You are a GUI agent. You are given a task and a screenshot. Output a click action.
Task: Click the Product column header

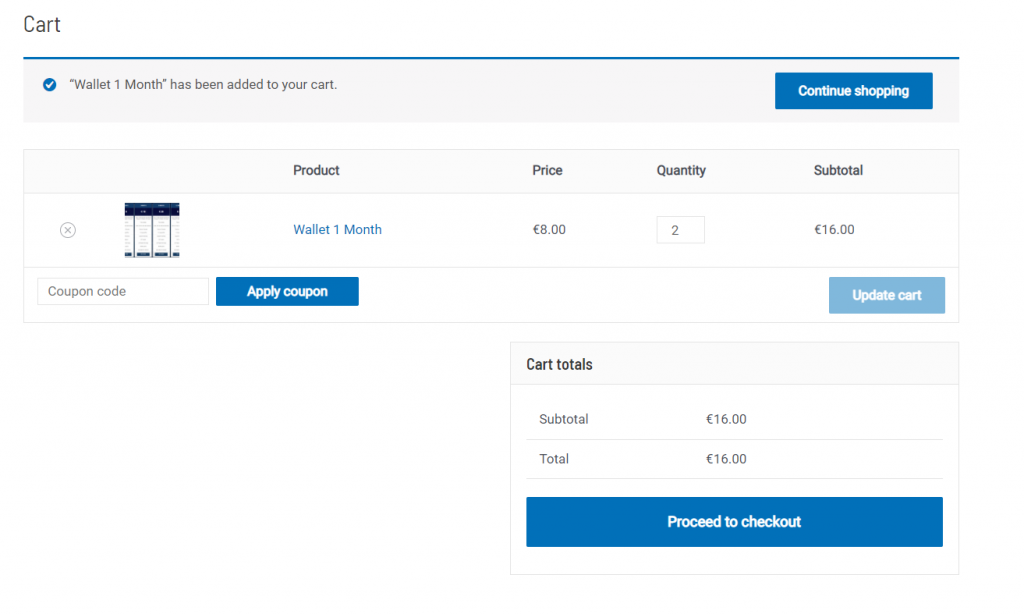(x=316, y=171)
